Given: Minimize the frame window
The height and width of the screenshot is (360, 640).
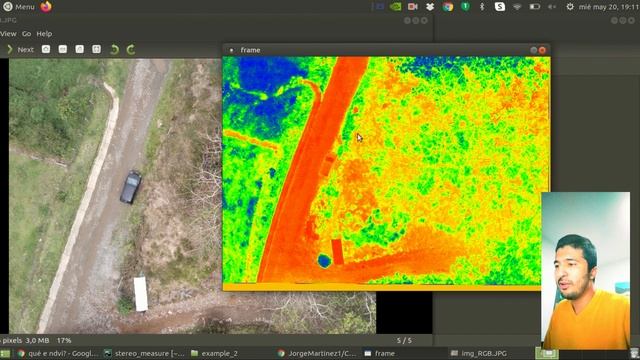Looking at the screenshot, I should 533,50.
